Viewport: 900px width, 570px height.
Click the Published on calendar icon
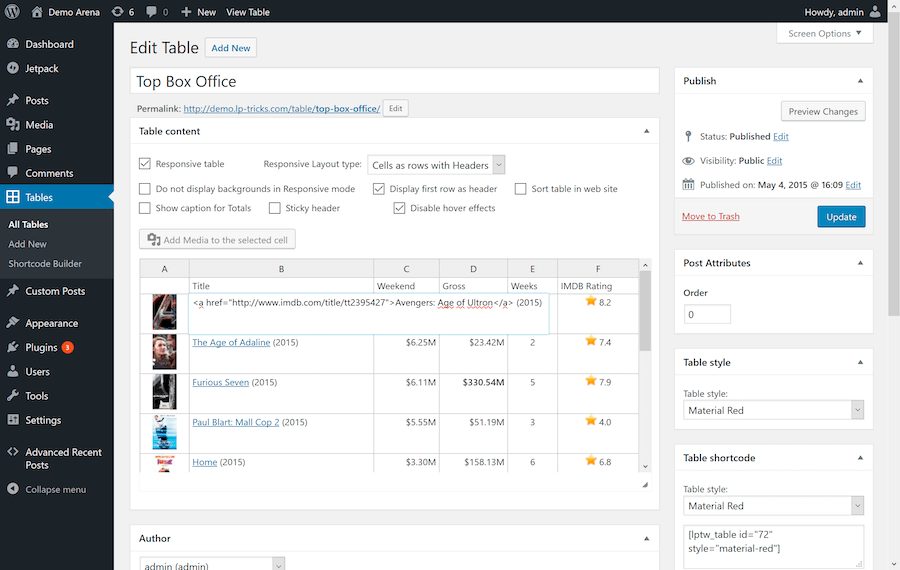click(688, 184)
